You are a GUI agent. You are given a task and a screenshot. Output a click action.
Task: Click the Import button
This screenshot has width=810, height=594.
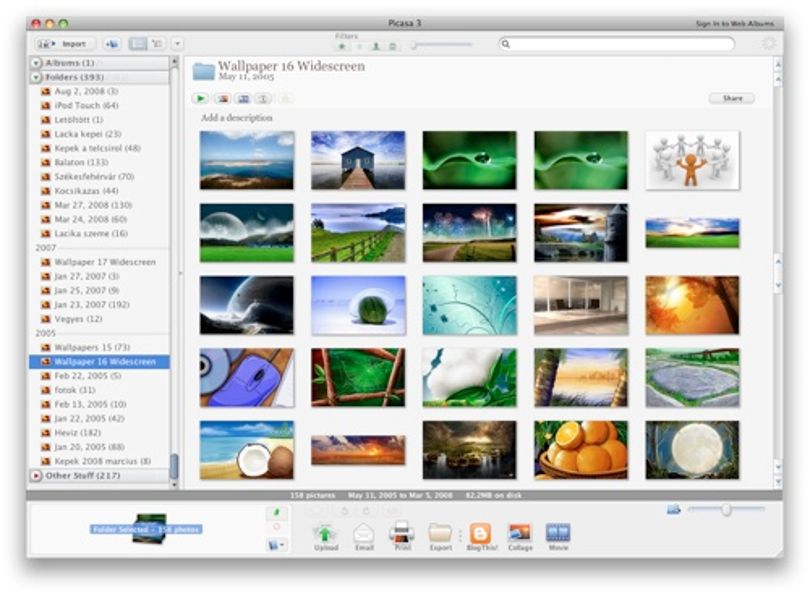[x=65, y=44]
